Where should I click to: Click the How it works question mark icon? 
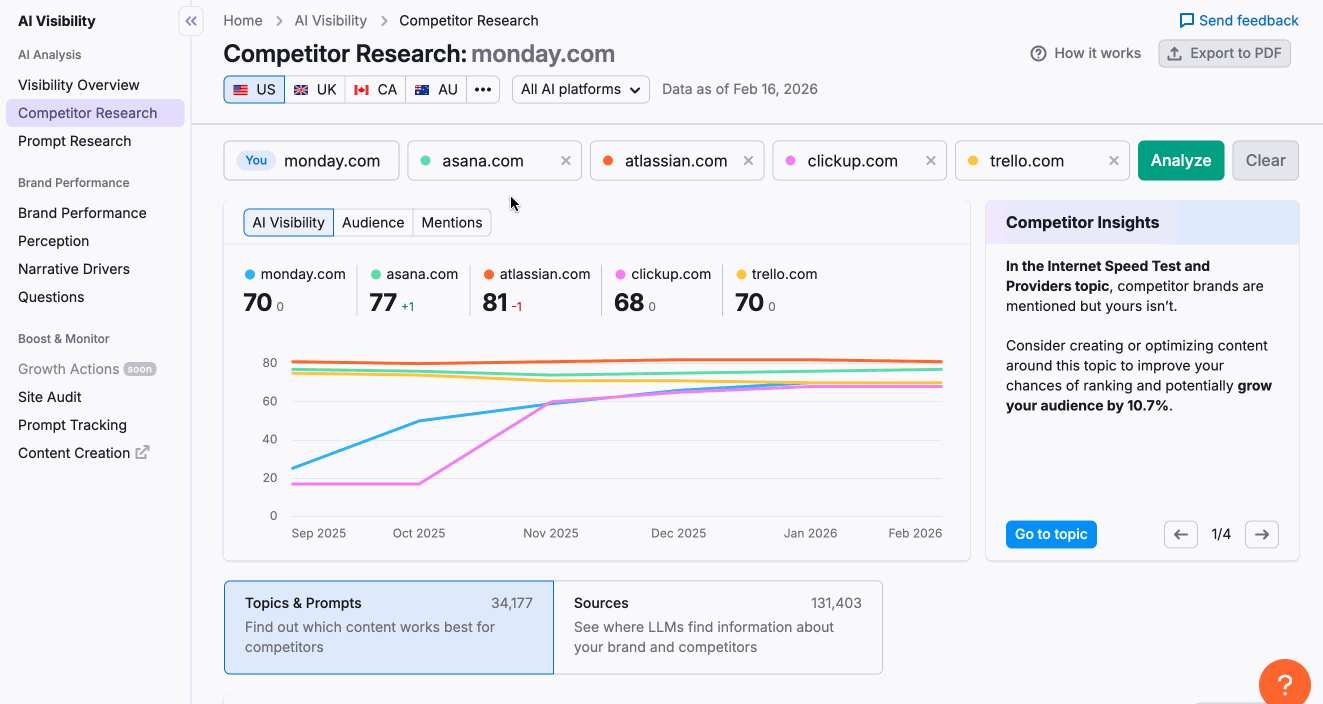(x=1037, y=53)
